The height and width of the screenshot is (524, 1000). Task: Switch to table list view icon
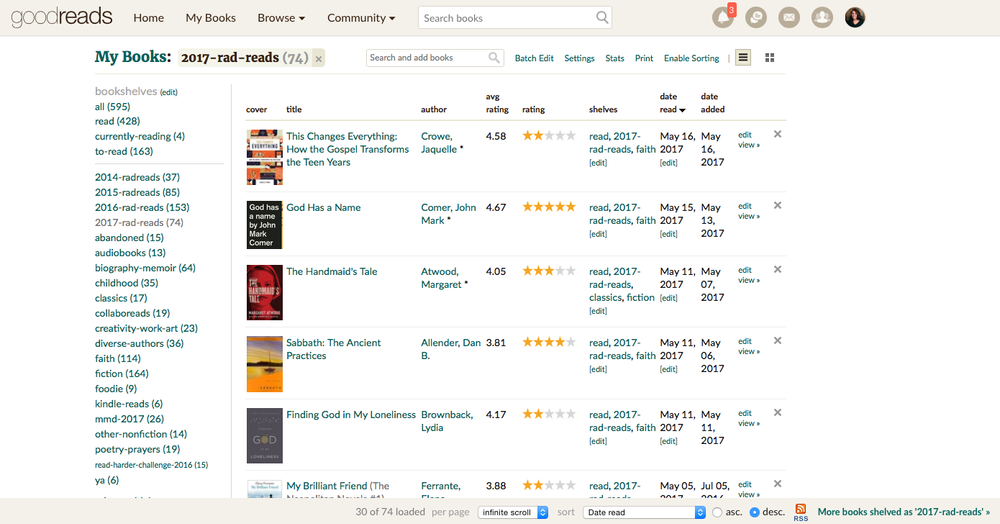click(743, 57)
